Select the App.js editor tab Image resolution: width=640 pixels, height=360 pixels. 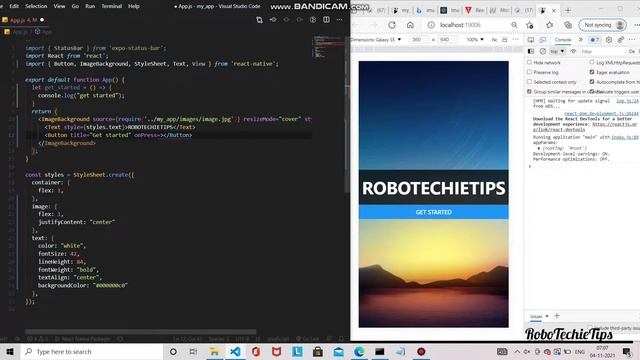pyautogui.click(x=23, y=20)
